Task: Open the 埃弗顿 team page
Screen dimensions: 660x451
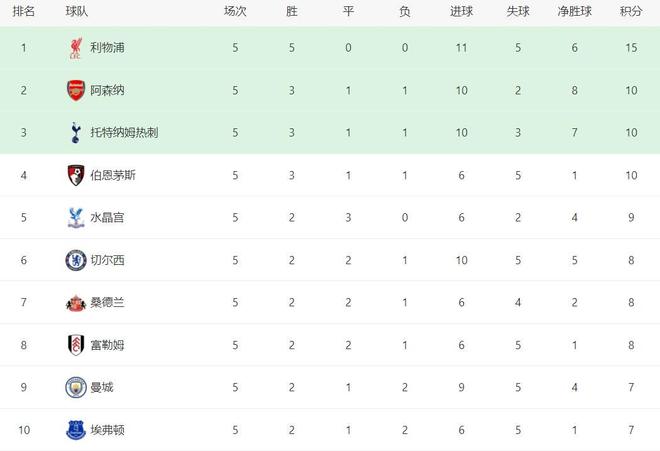Action: 107,430
